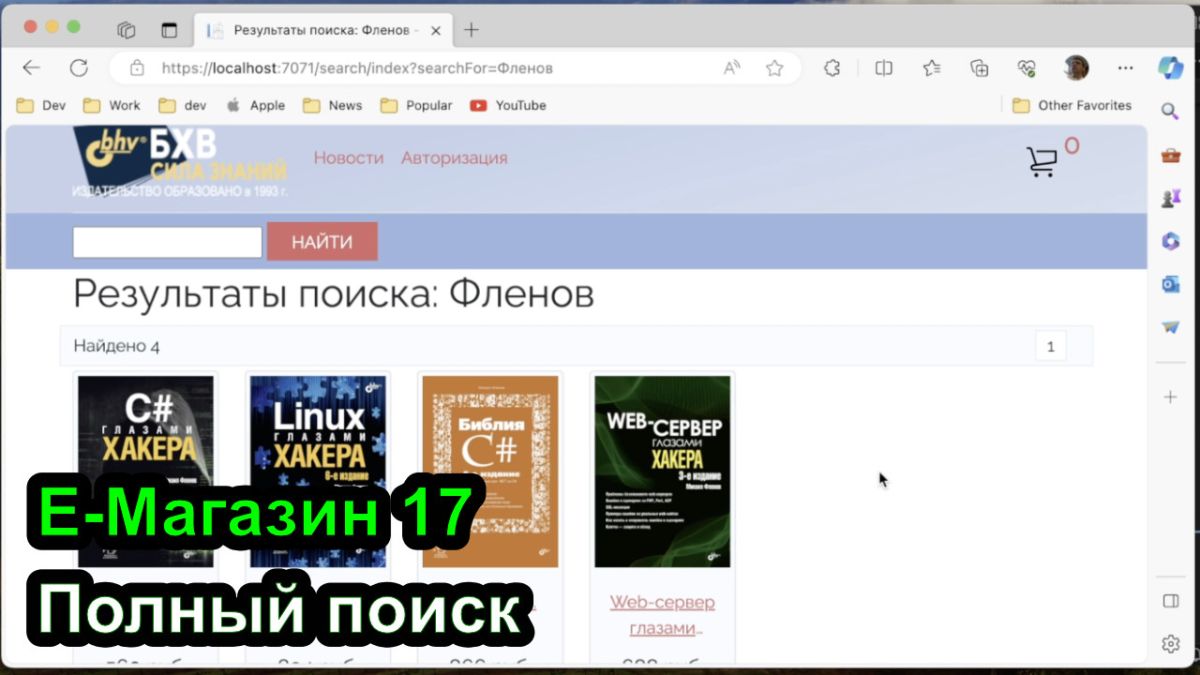The width and height of the screenshot is (1200, 675).
Task: Open Settings and more menu
Action: pos(1125,68)
